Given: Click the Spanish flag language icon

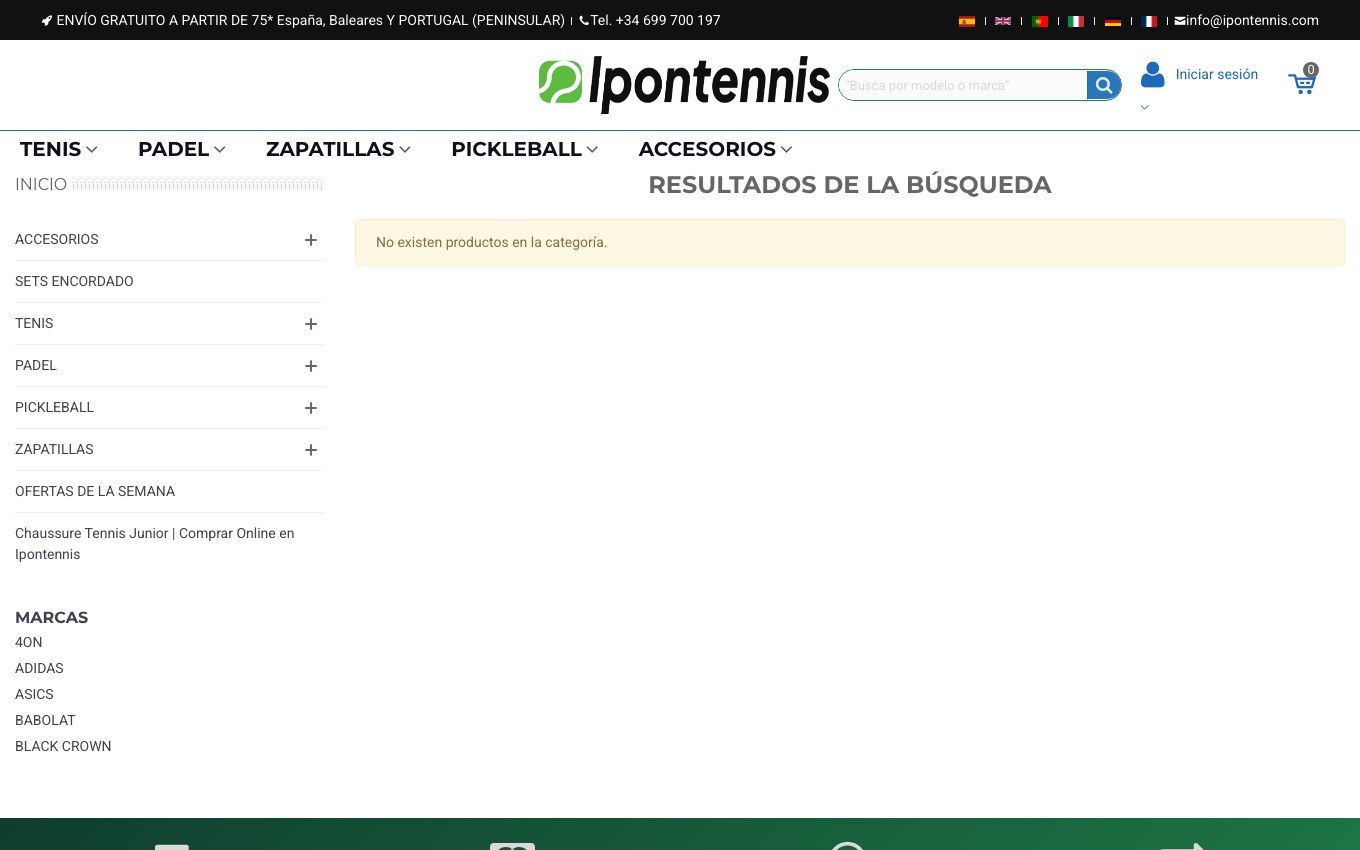Looking at the screenshot, I should [967, 21].
